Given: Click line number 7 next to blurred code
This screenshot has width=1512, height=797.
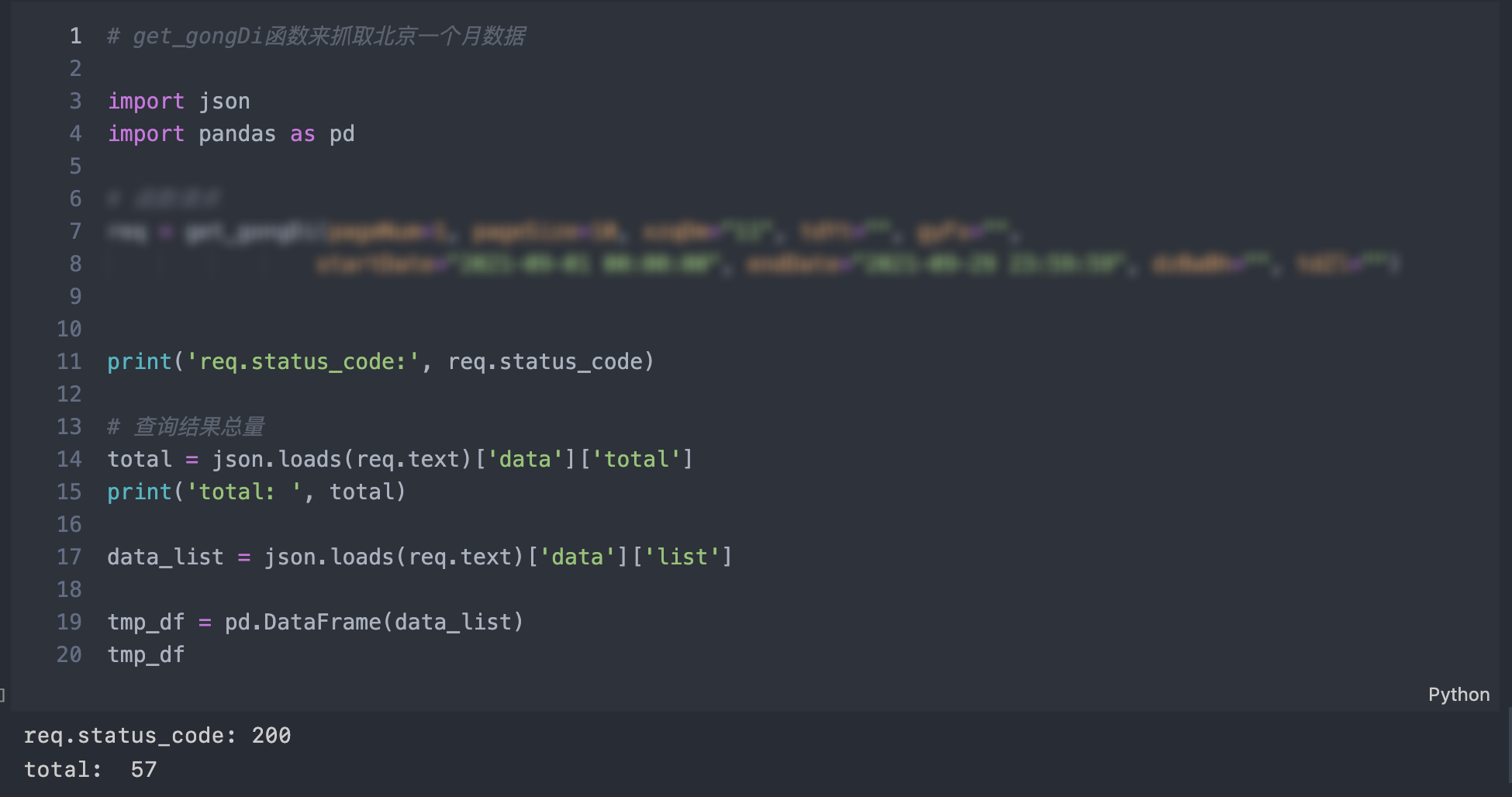Looking at the screenshot, I should [75, 231].
